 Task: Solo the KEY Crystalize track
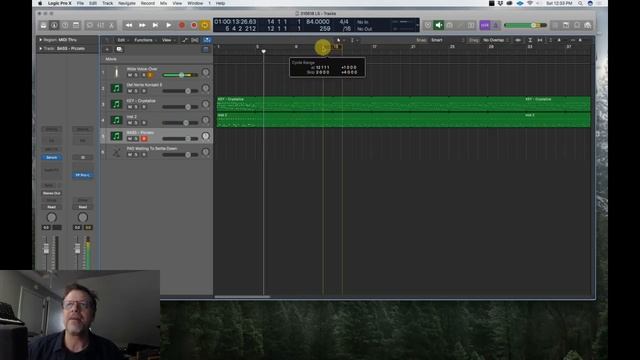pyautogui.click(x=136, y=107)
